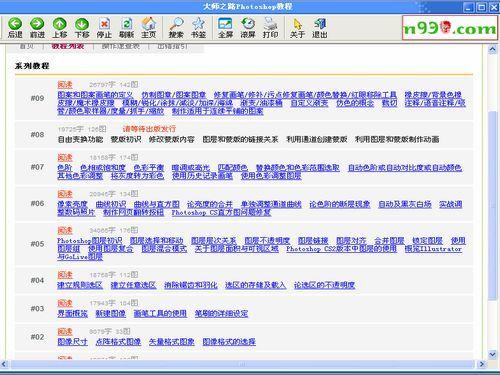The height and width of the screenshot is (375, 500).
Task: Open 锁定图层 link
Action: (427, 240)
